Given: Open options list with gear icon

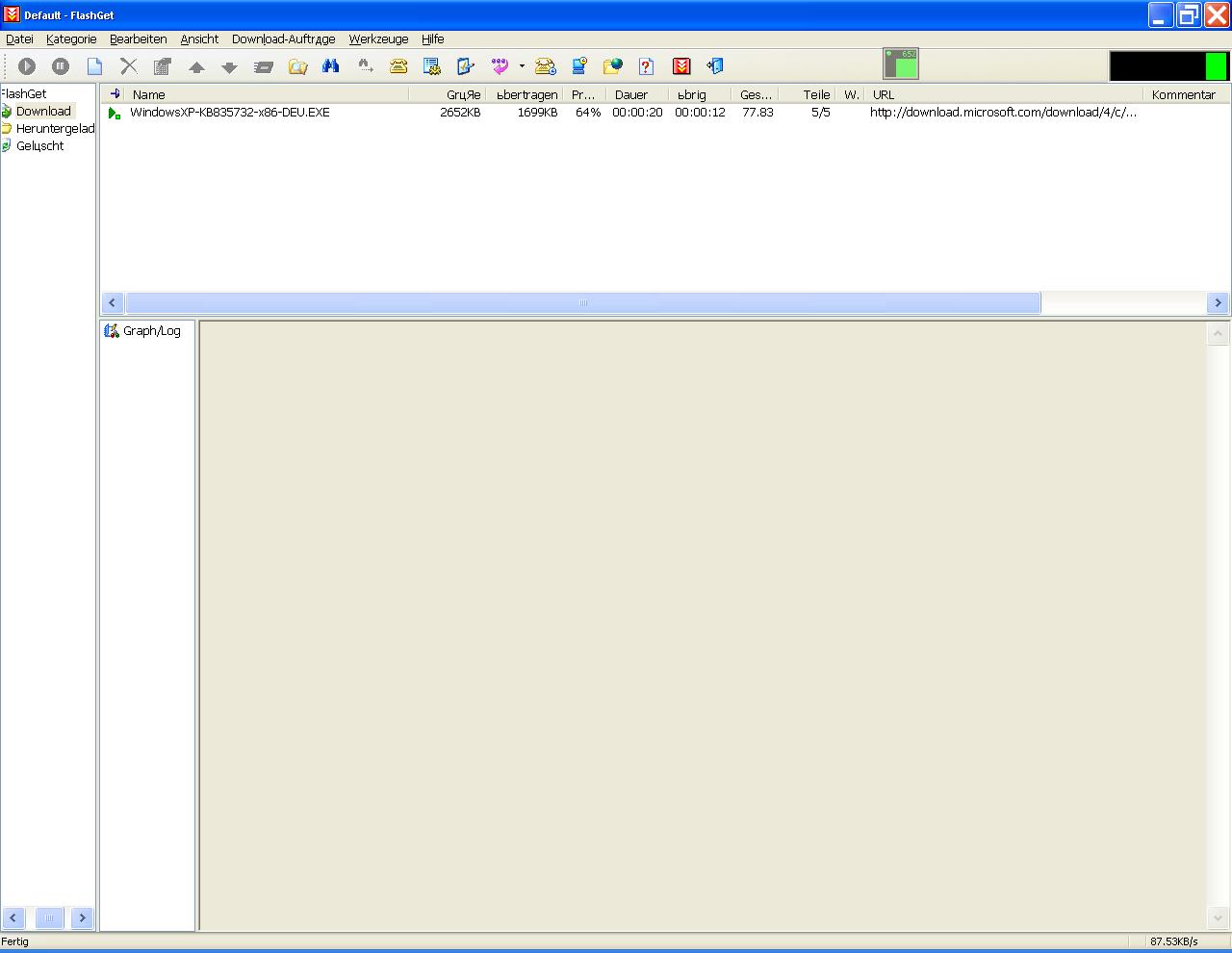Looking at the screenshot, I should click(x=432, y=66).
